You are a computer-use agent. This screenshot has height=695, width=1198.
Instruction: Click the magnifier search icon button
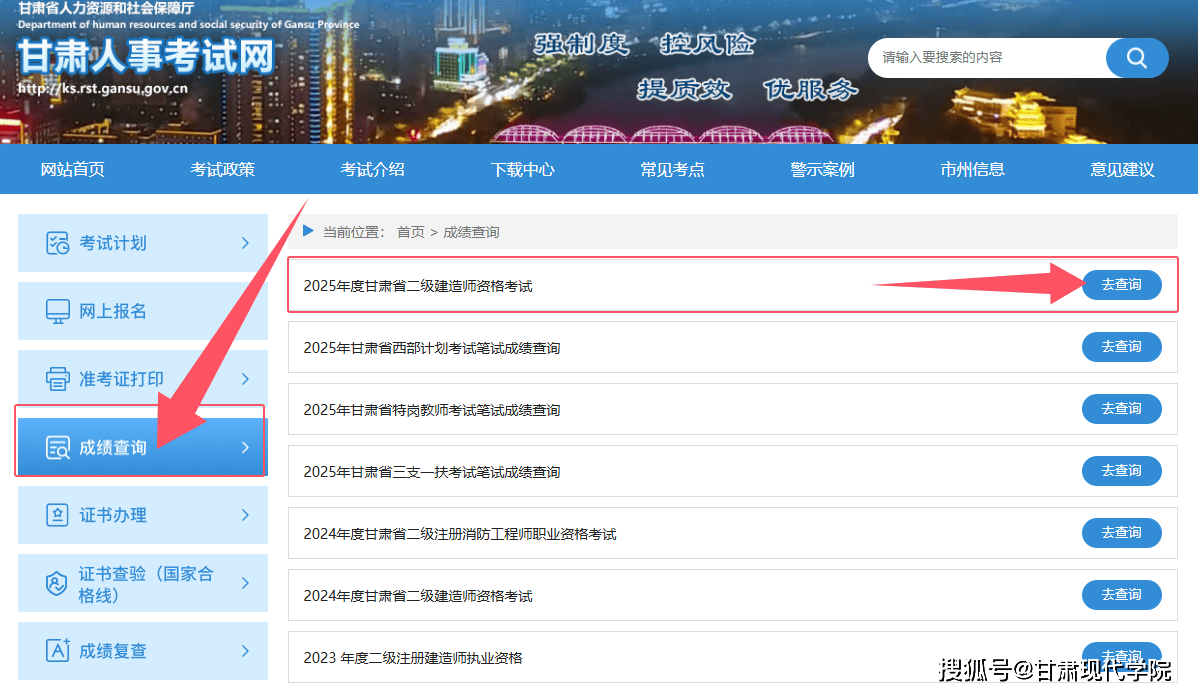[1136, 58]
